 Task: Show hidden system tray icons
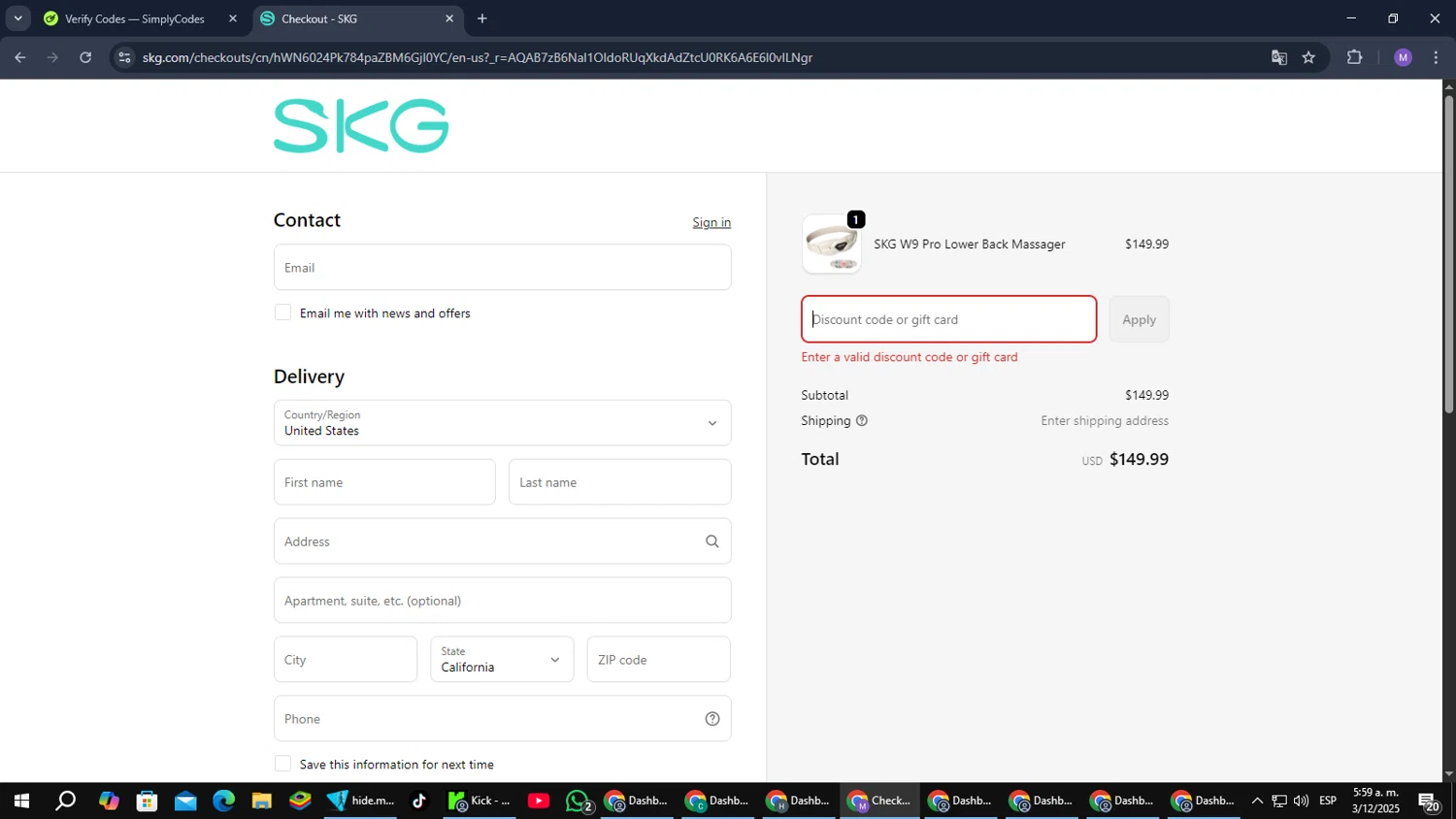(x=1257, y=801)
